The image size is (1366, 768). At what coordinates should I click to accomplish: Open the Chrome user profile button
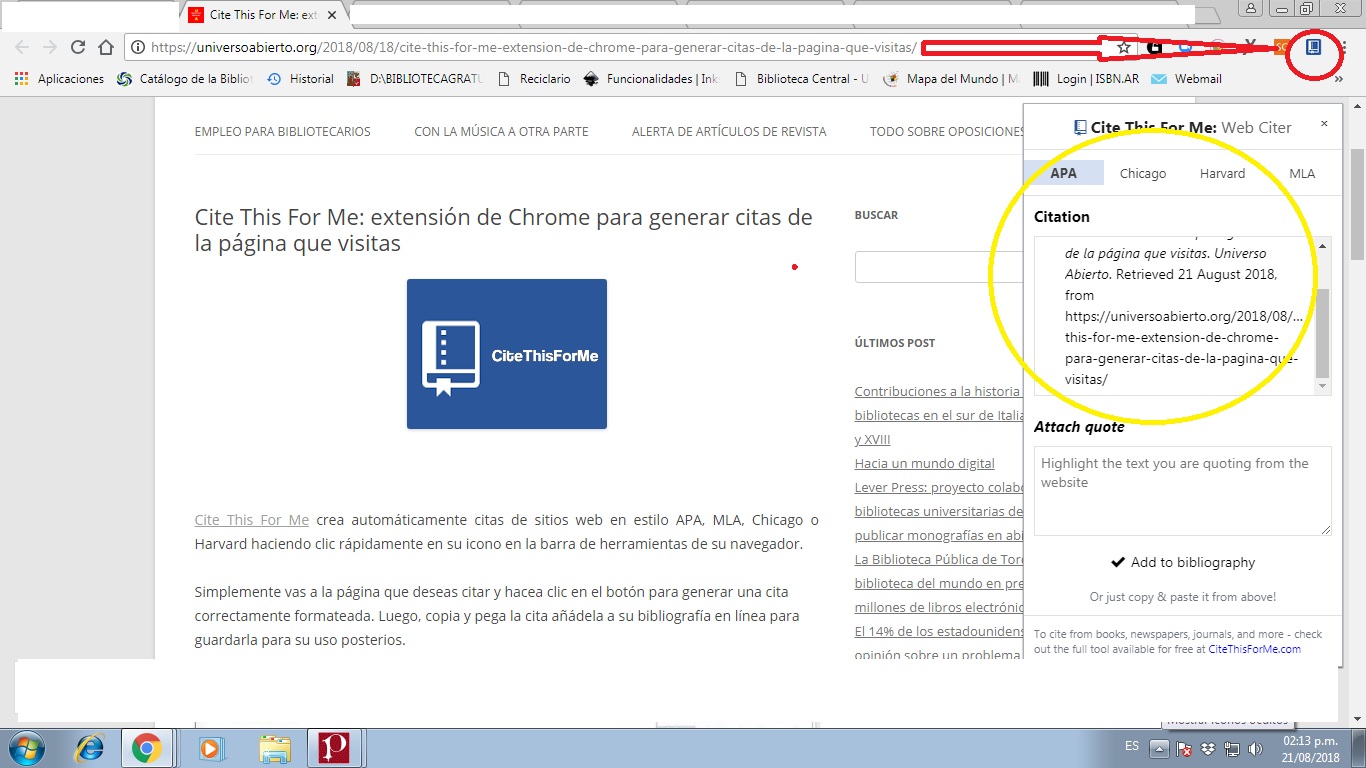click(x=1250, y=9)
